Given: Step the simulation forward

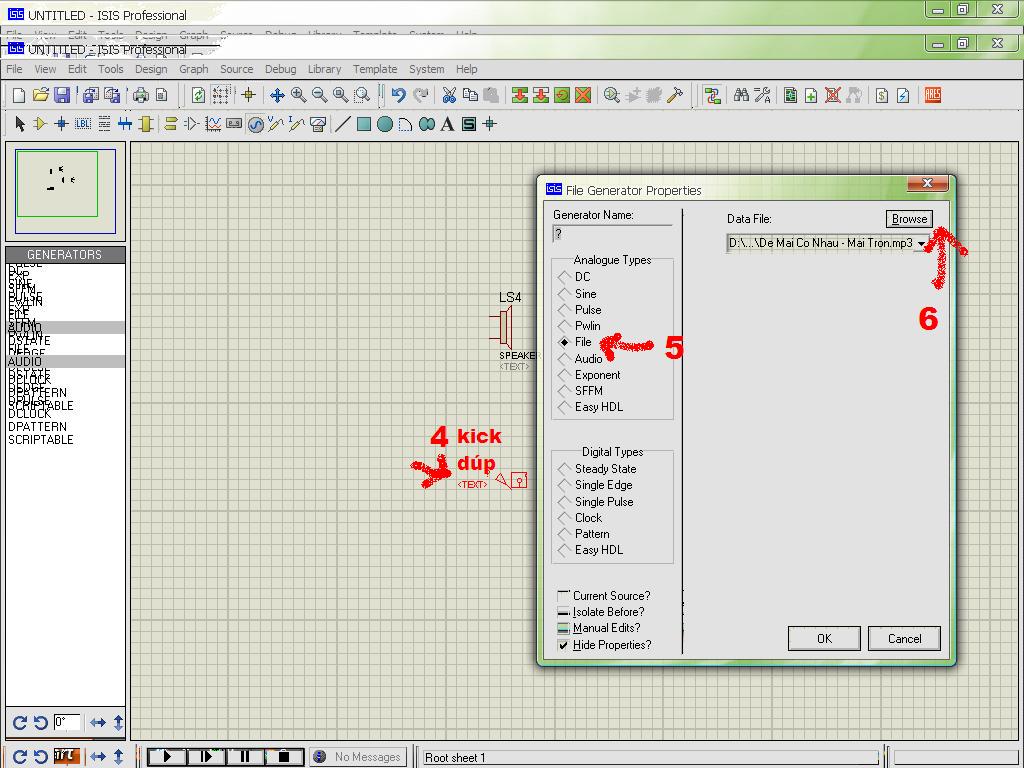Looking at the screenshot, I should click(206, 757).
